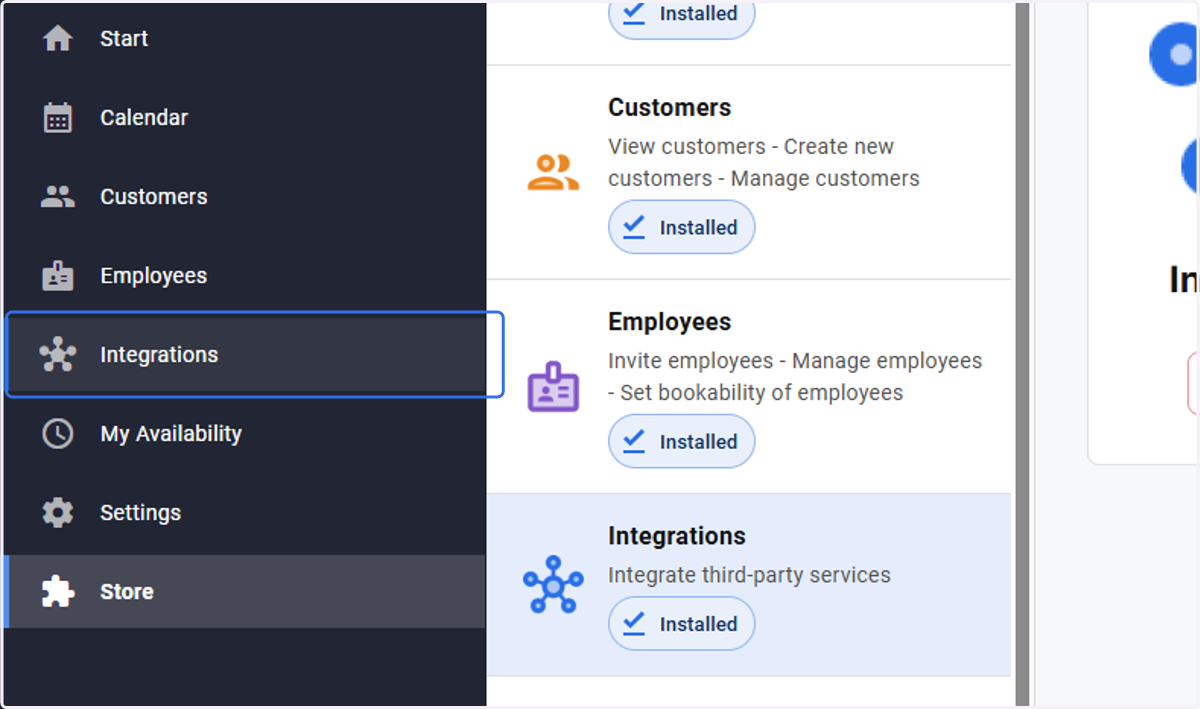Click the Customers people icon in sidebar
1200x709 pixels.
[58, 197]
